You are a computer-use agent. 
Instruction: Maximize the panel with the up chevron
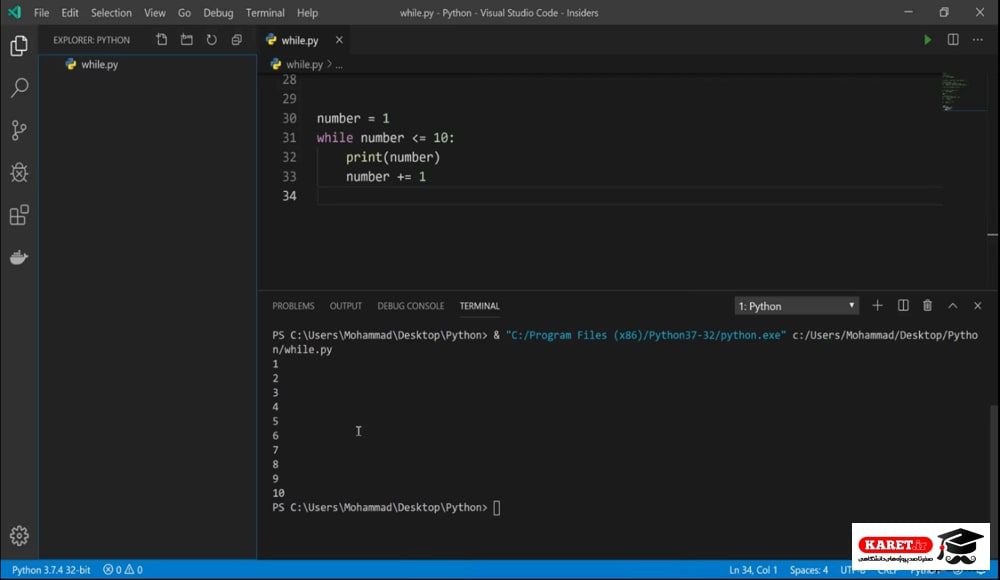(x=952, y=306)
